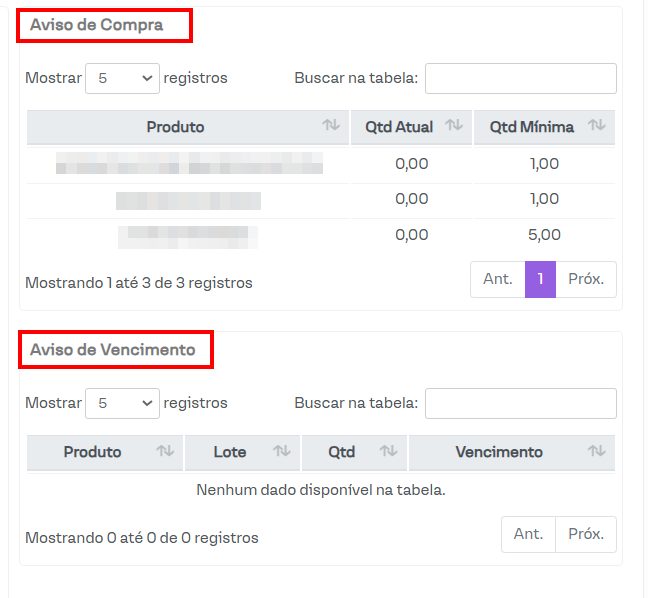Select page 1 in purchase table pagination
This screenshot has height=598, width=648.
540,279
